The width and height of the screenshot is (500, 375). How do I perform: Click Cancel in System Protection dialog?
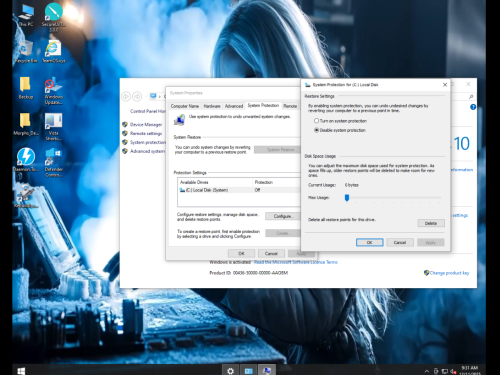(x=400, y=242)
